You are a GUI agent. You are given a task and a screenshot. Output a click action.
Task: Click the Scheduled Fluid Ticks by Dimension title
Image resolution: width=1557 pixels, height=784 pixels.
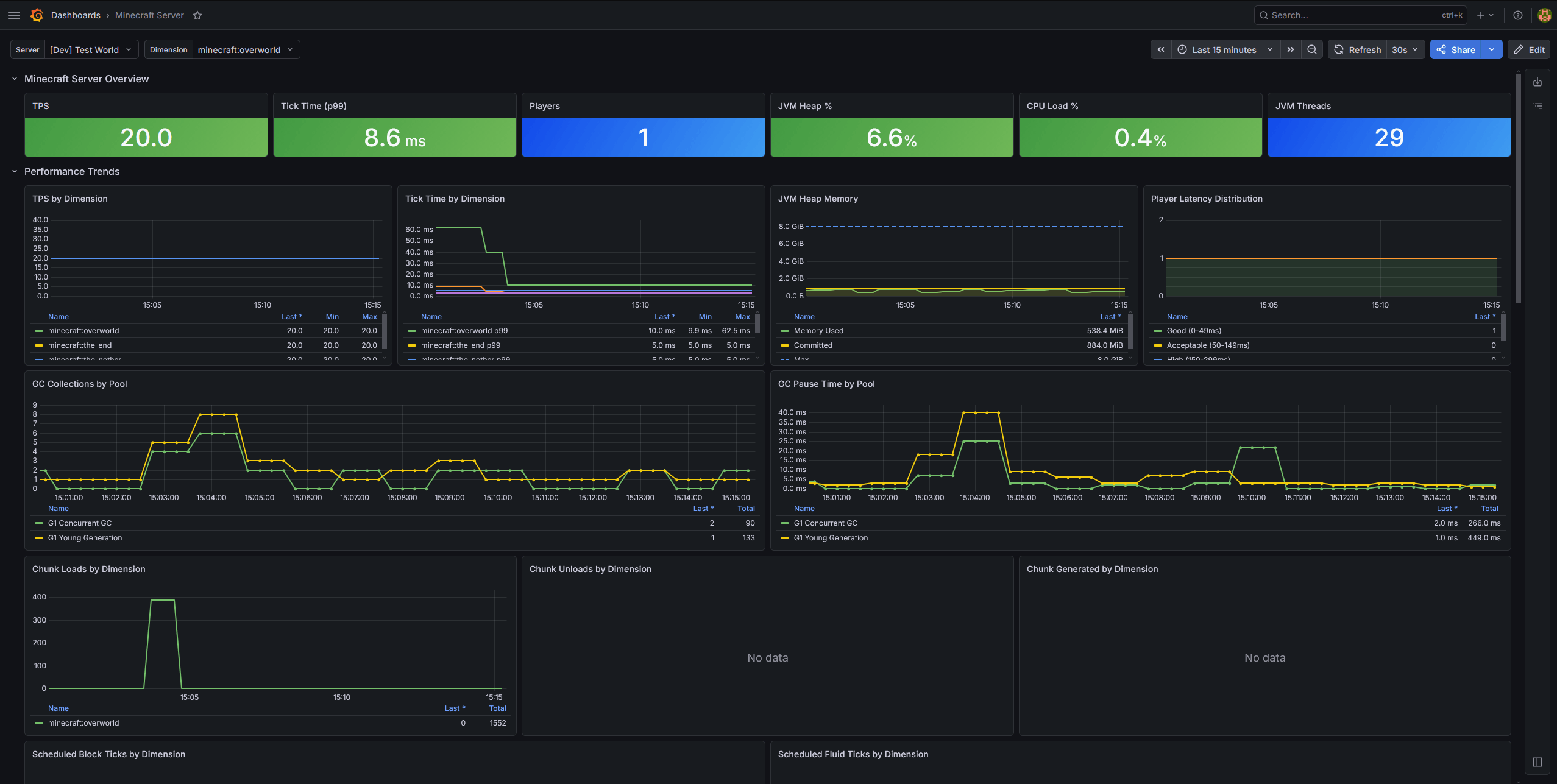853,754
